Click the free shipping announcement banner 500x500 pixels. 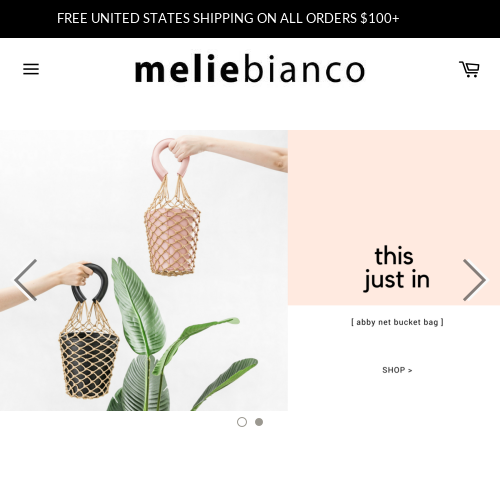[250, 19]
